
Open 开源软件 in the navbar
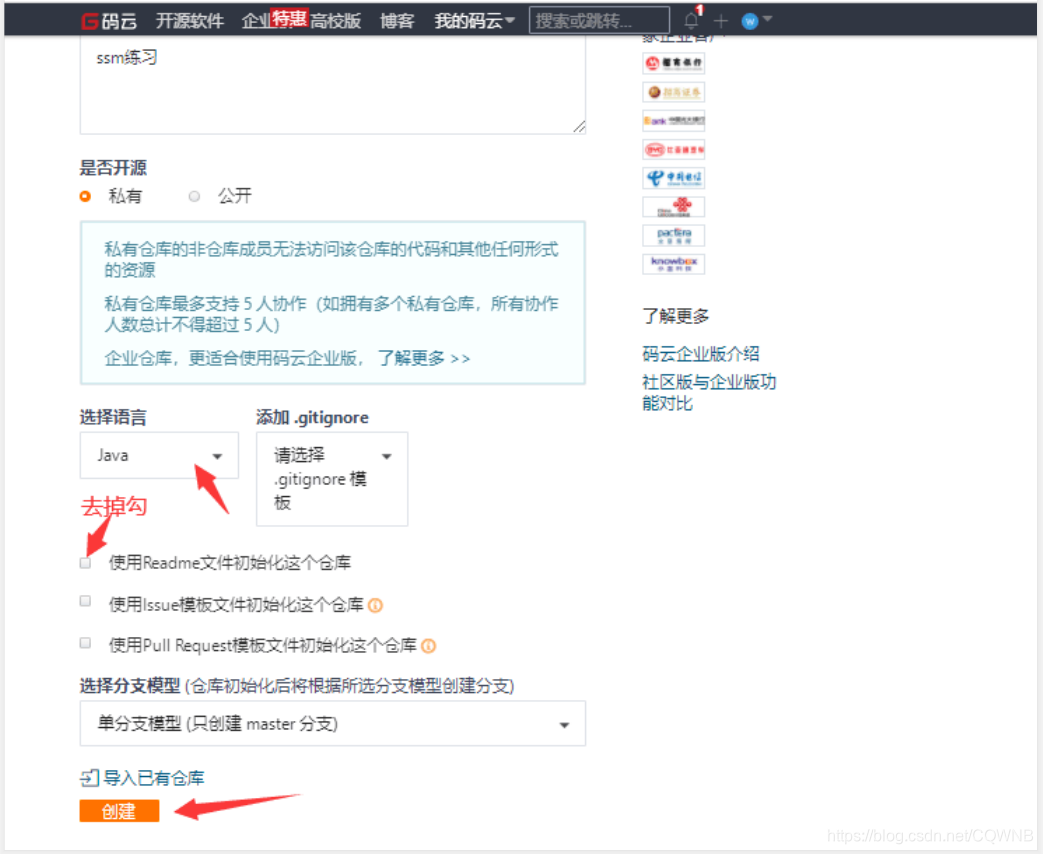[190, 21]
